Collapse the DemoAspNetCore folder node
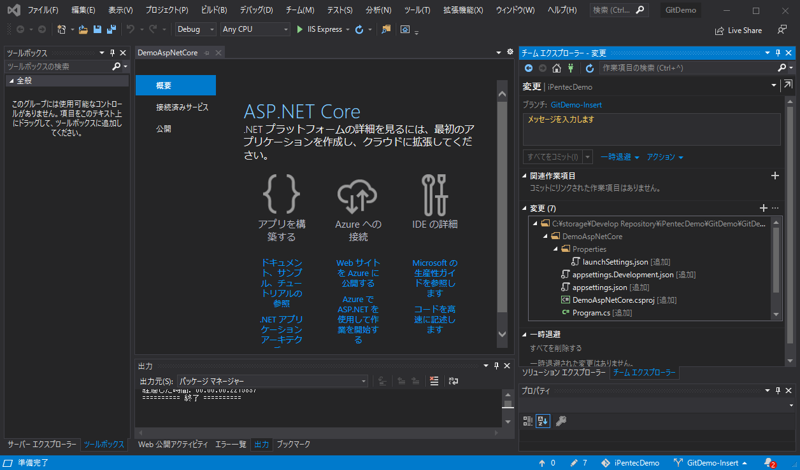 545,236
